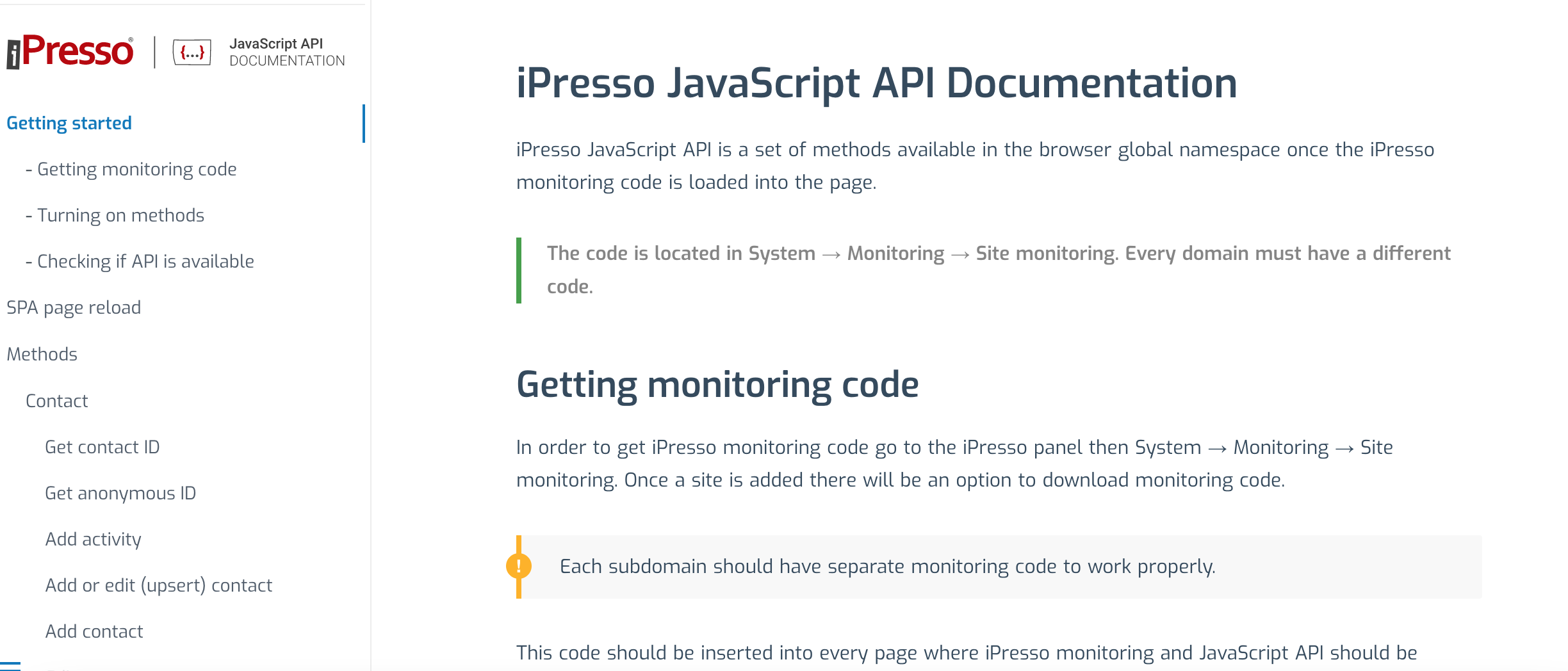Click the hamburger menu icon at bottom left
1568x671 pixels.
point(10,666)
